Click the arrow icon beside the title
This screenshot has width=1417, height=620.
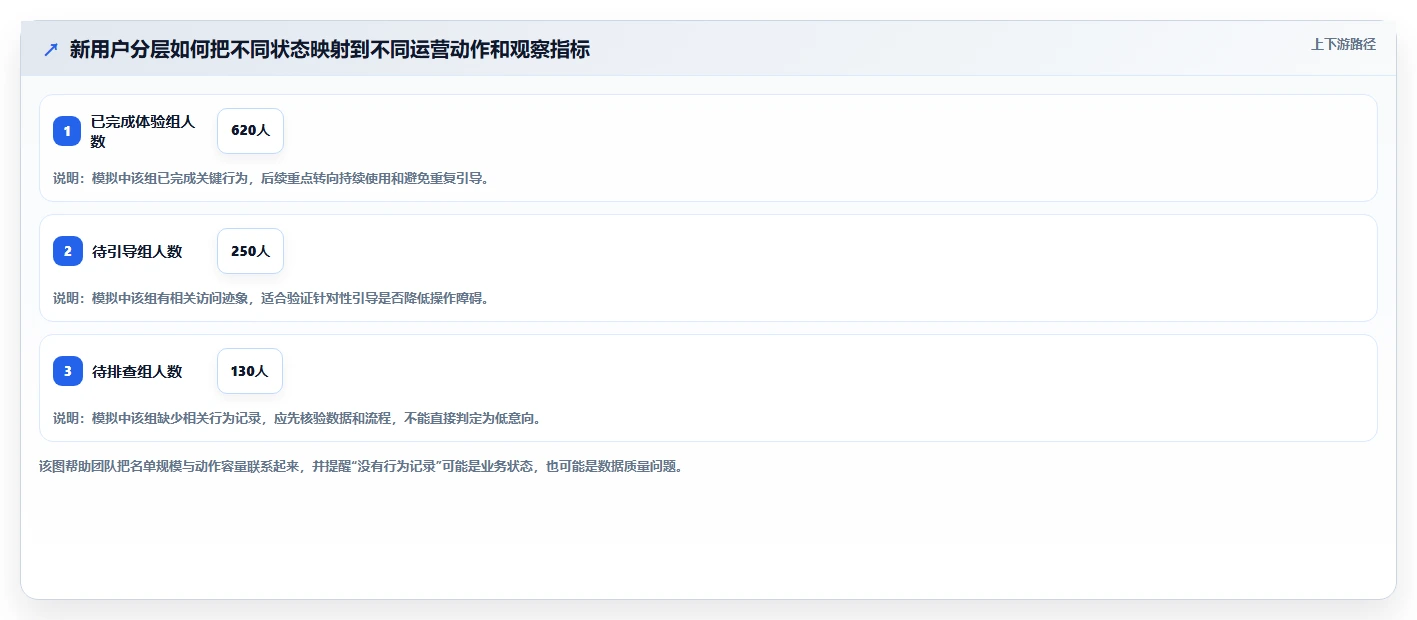(51, 49)
